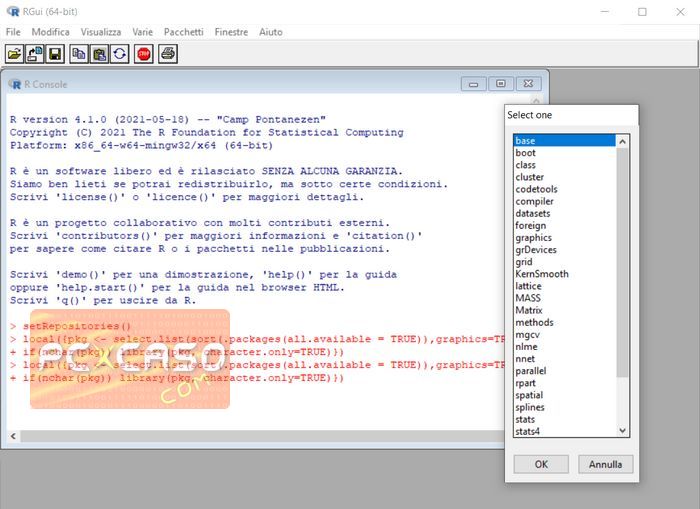Stop current computation with the red STOP icon
Image resolution: width=700 pixels, height=509 pixels.
tap(144, 54)
